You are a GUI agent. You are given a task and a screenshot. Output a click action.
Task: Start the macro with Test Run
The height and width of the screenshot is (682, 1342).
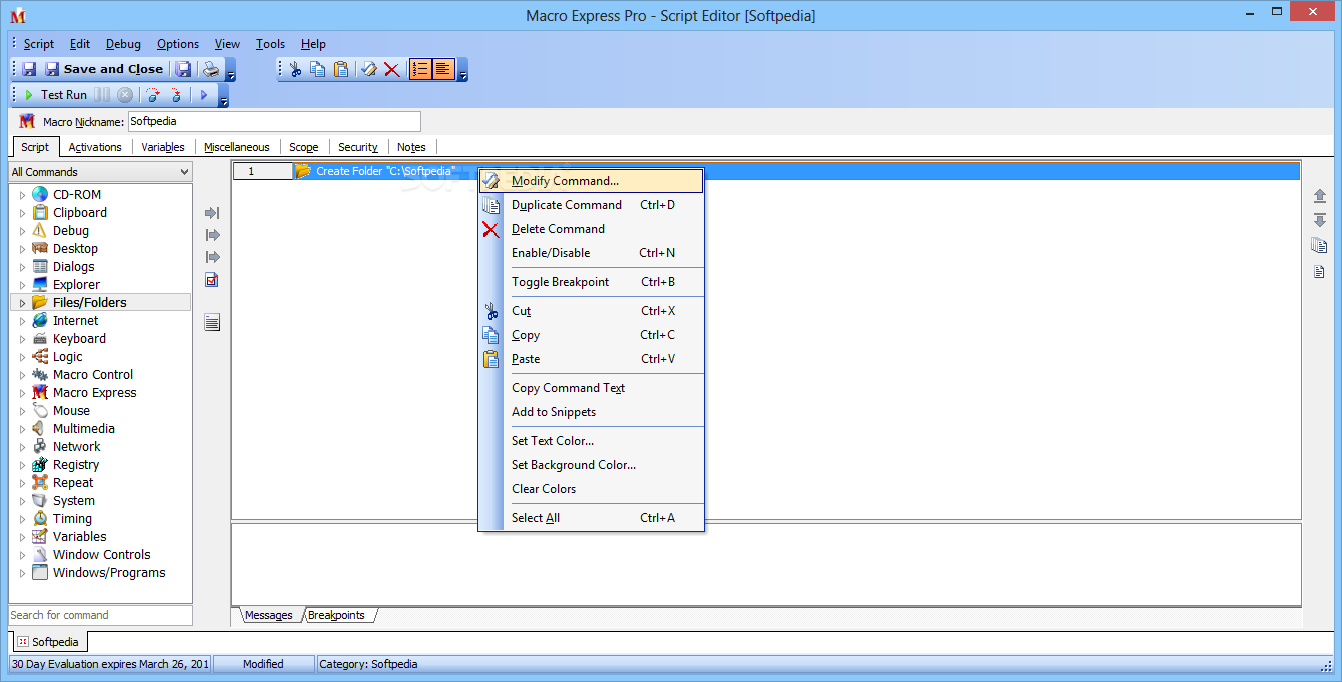click(55, 95)
